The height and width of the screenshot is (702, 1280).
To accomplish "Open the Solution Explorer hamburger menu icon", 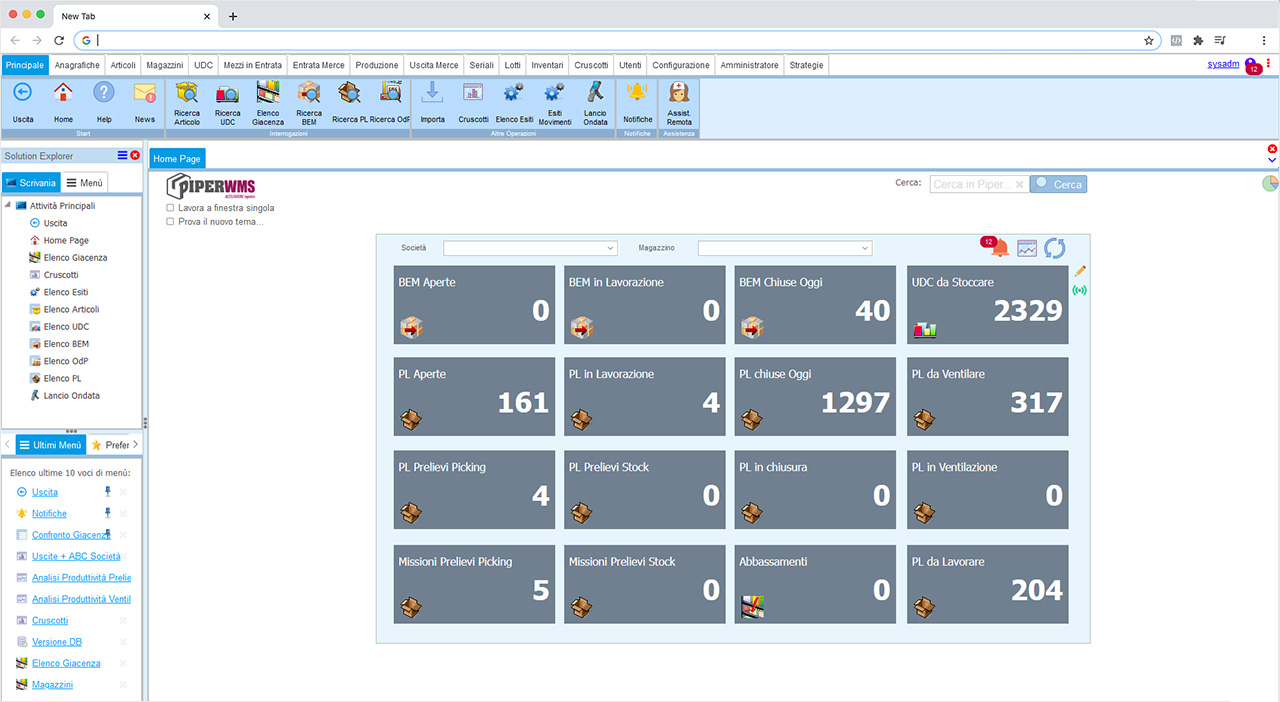I will click(x=122, y=155).
